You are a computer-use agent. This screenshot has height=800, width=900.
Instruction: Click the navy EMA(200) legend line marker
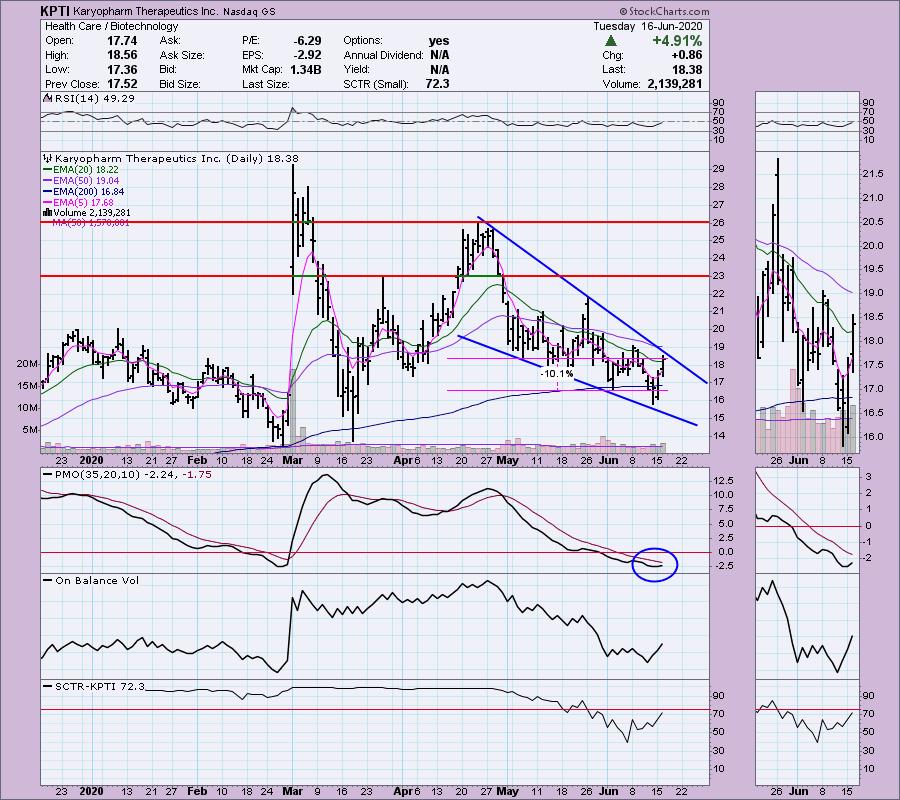(x=48, y=192)
